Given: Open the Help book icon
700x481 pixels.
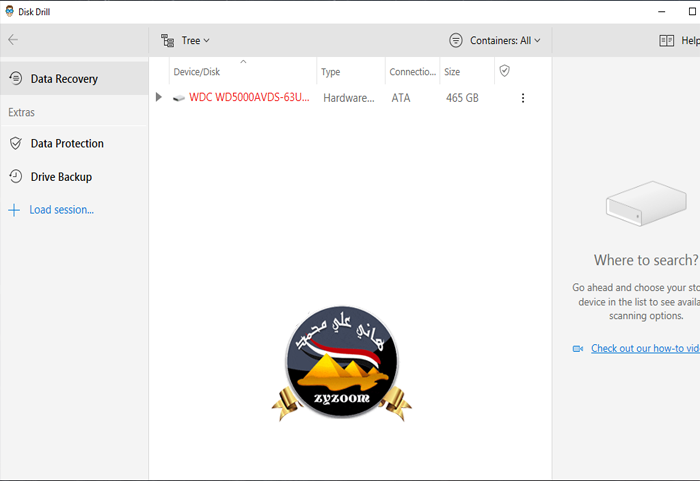Looking at the screenshot, I should [x=667, y=41].
